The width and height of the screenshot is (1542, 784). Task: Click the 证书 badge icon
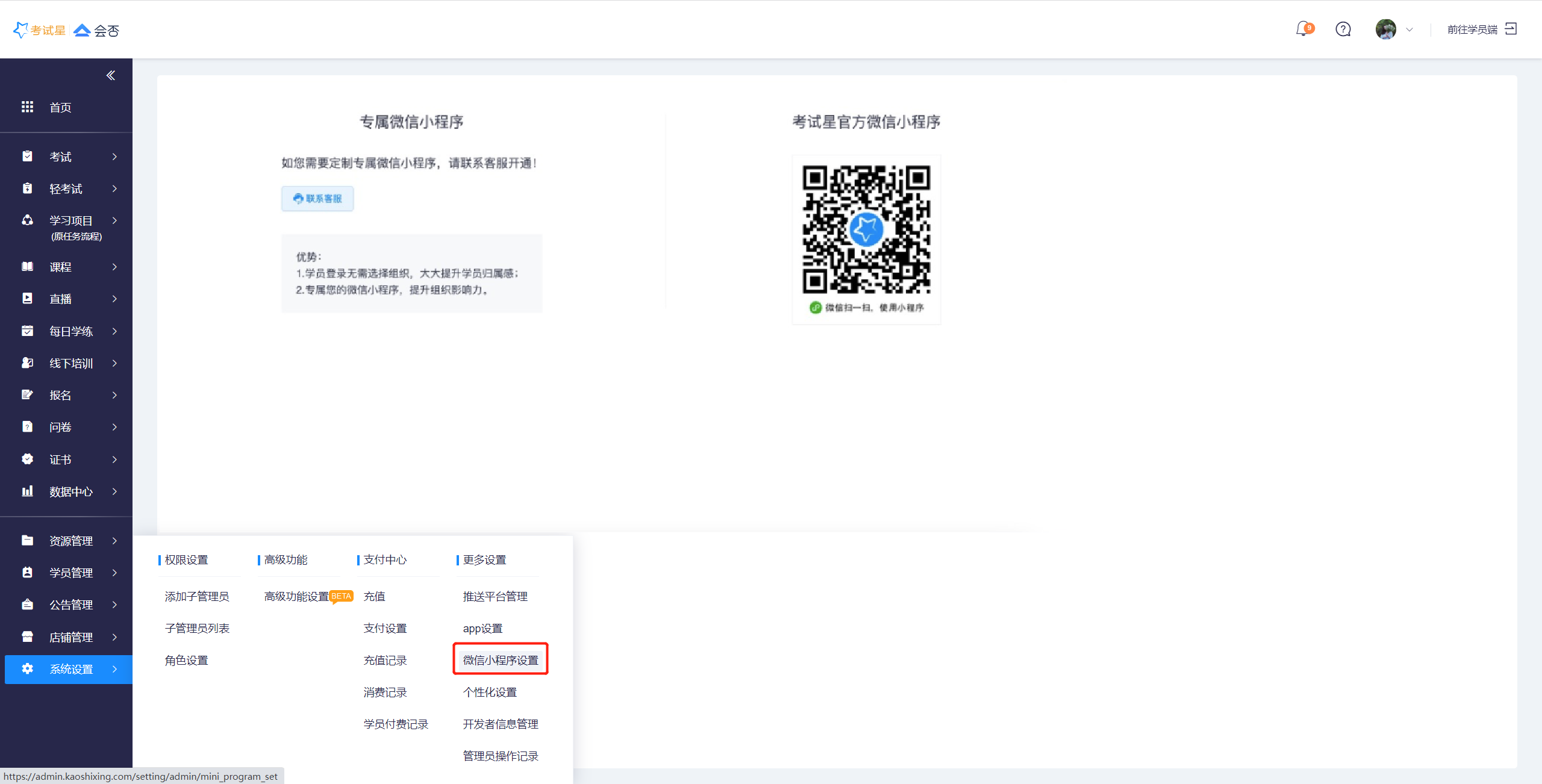(x=27, y=459)
